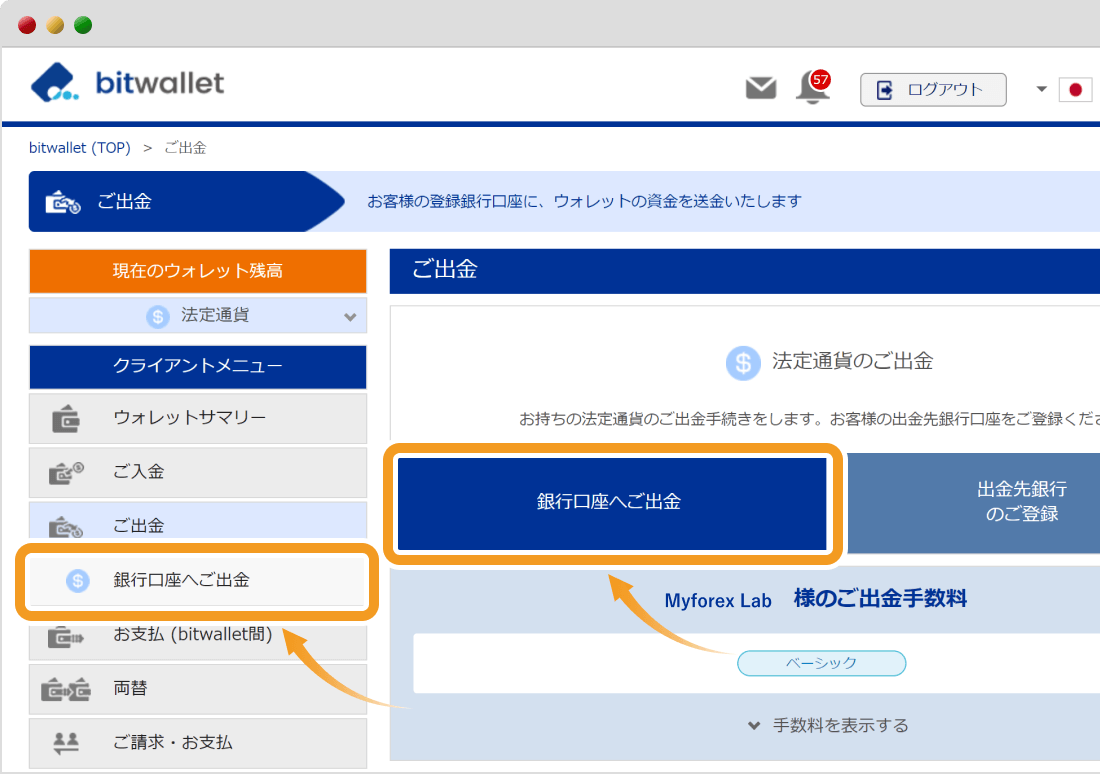The width and height of the screenshot is (1100, 774).
Task: Click the ベーシック status badge
Action: (821, 663)
